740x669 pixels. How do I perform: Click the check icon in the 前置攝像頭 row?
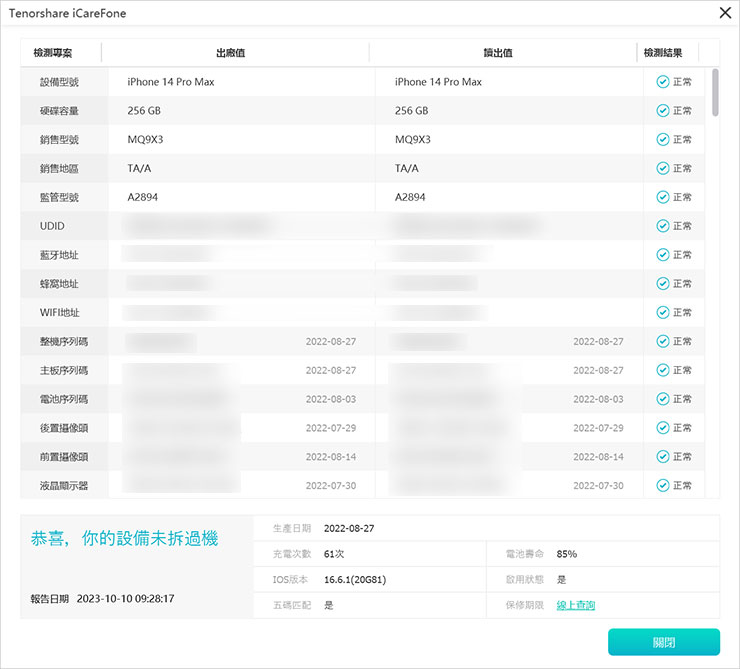pos(663,456)
